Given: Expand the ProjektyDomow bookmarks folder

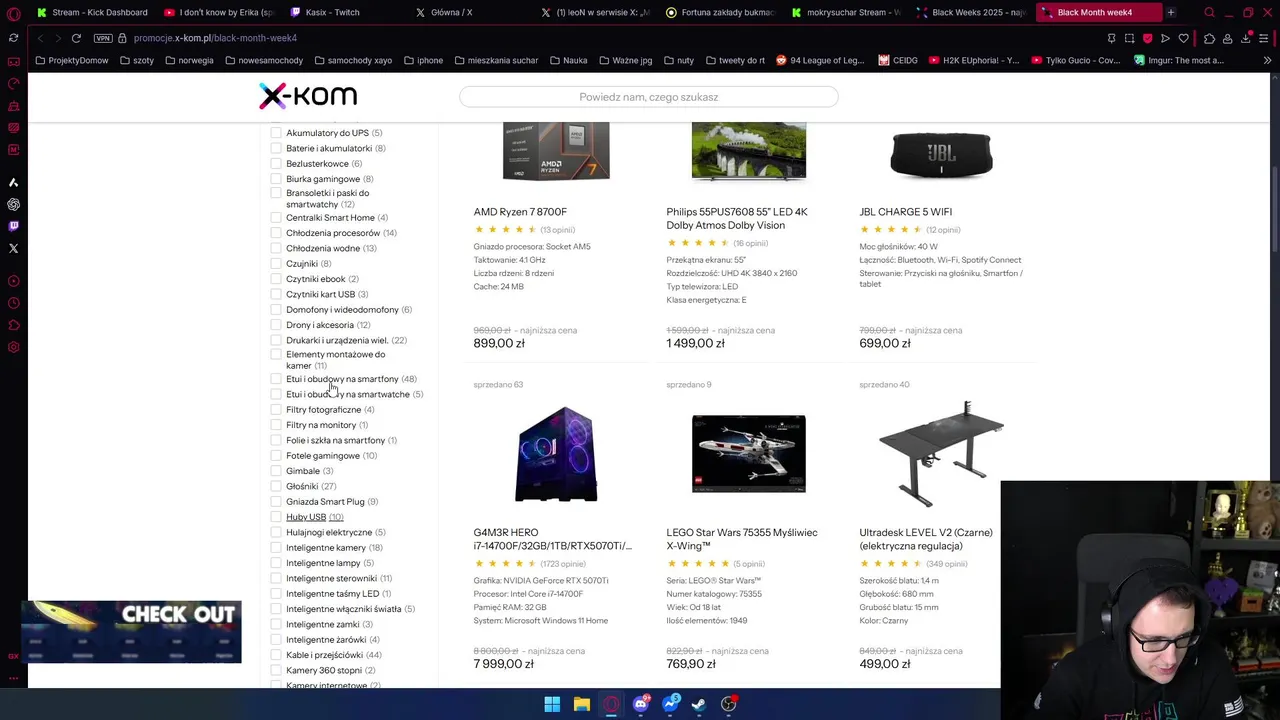Looking at the screenshot, I should (x=71, y=60).
